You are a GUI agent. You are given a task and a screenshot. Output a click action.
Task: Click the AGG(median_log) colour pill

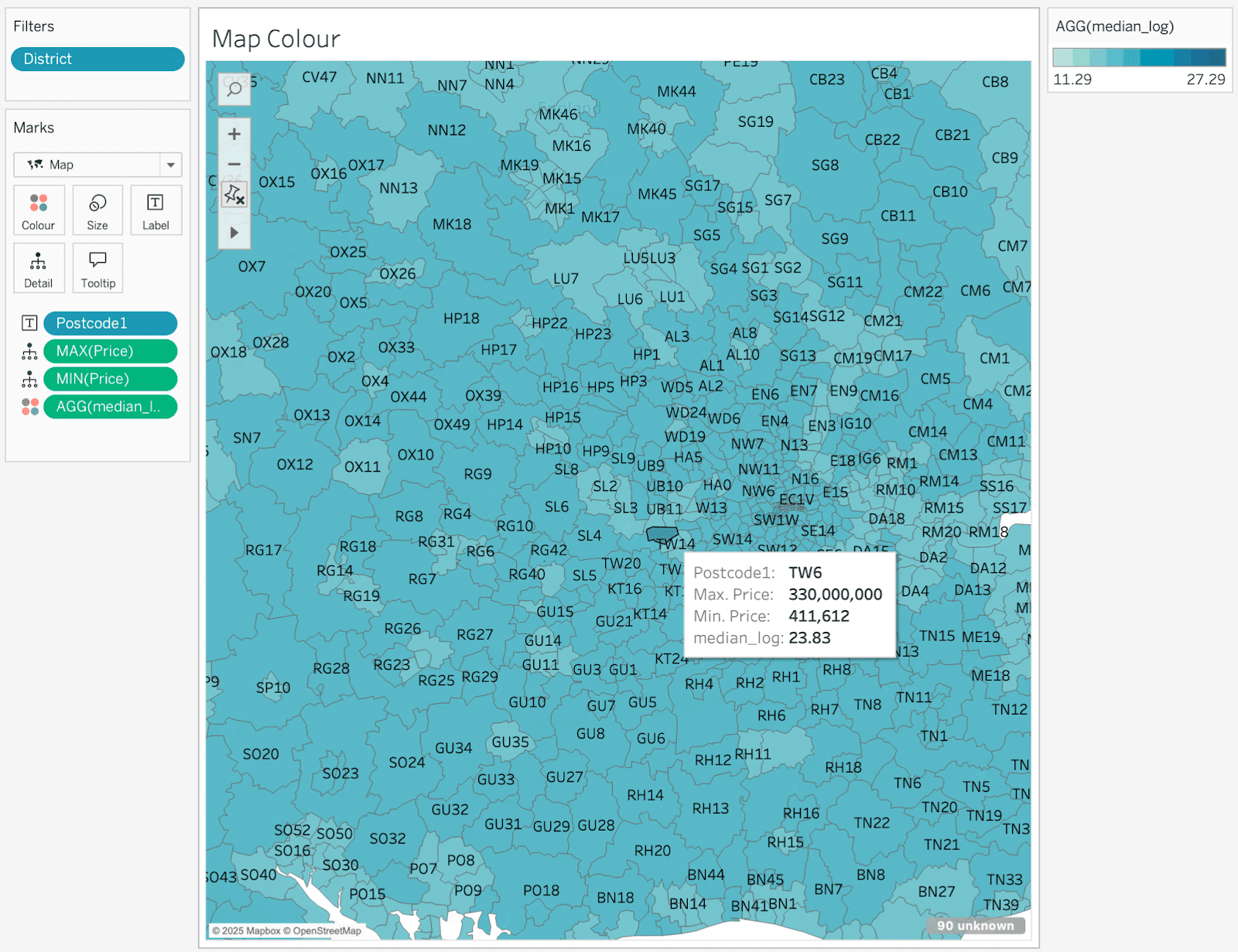(110, 407)
